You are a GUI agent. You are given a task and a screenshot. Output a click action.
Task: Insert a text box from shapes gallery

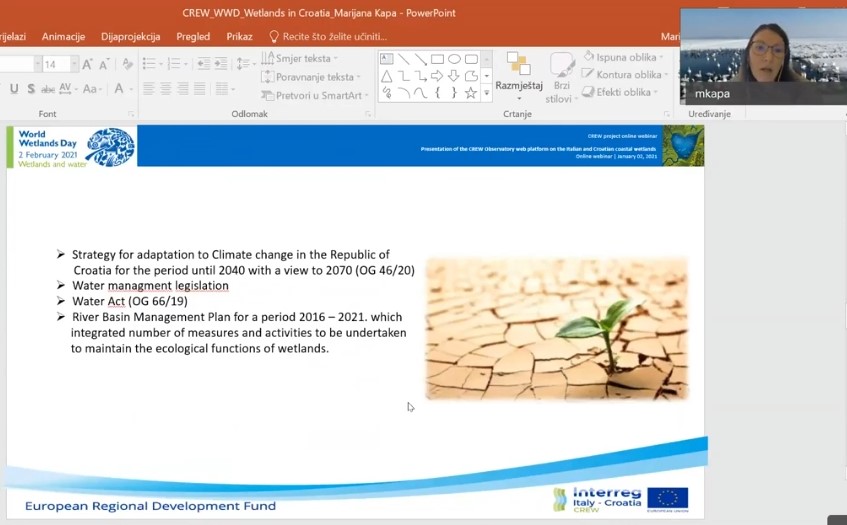(387, 60)
